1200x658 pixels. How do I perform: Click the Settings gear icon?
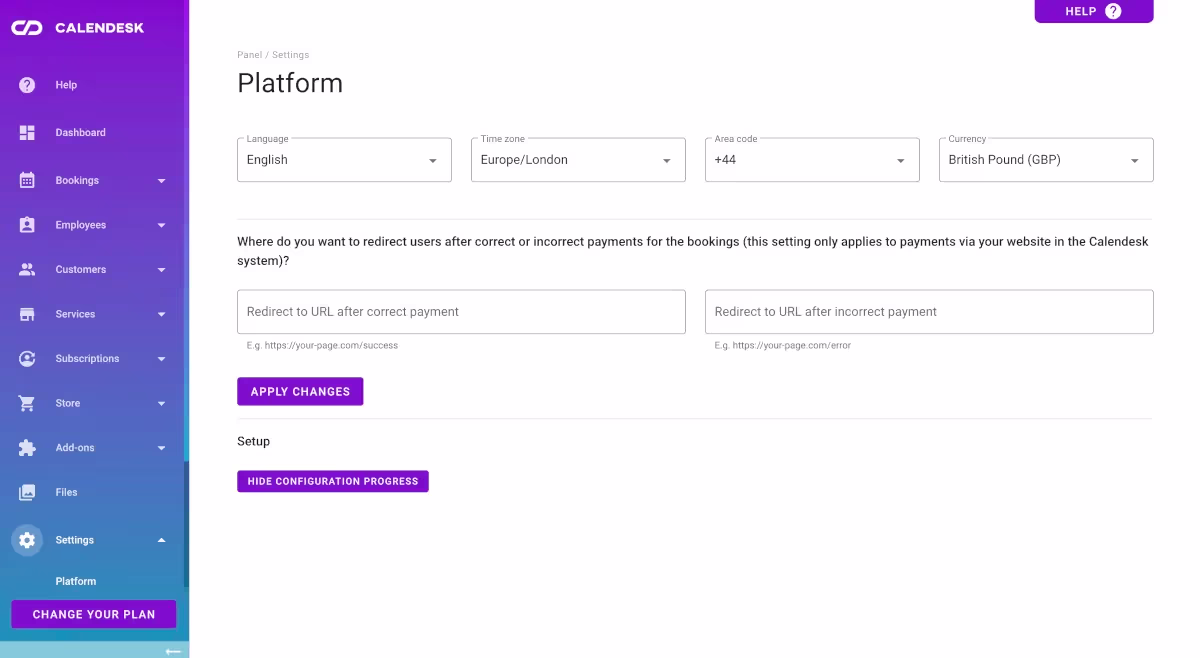pyautogui.click(x=27, y=539)
